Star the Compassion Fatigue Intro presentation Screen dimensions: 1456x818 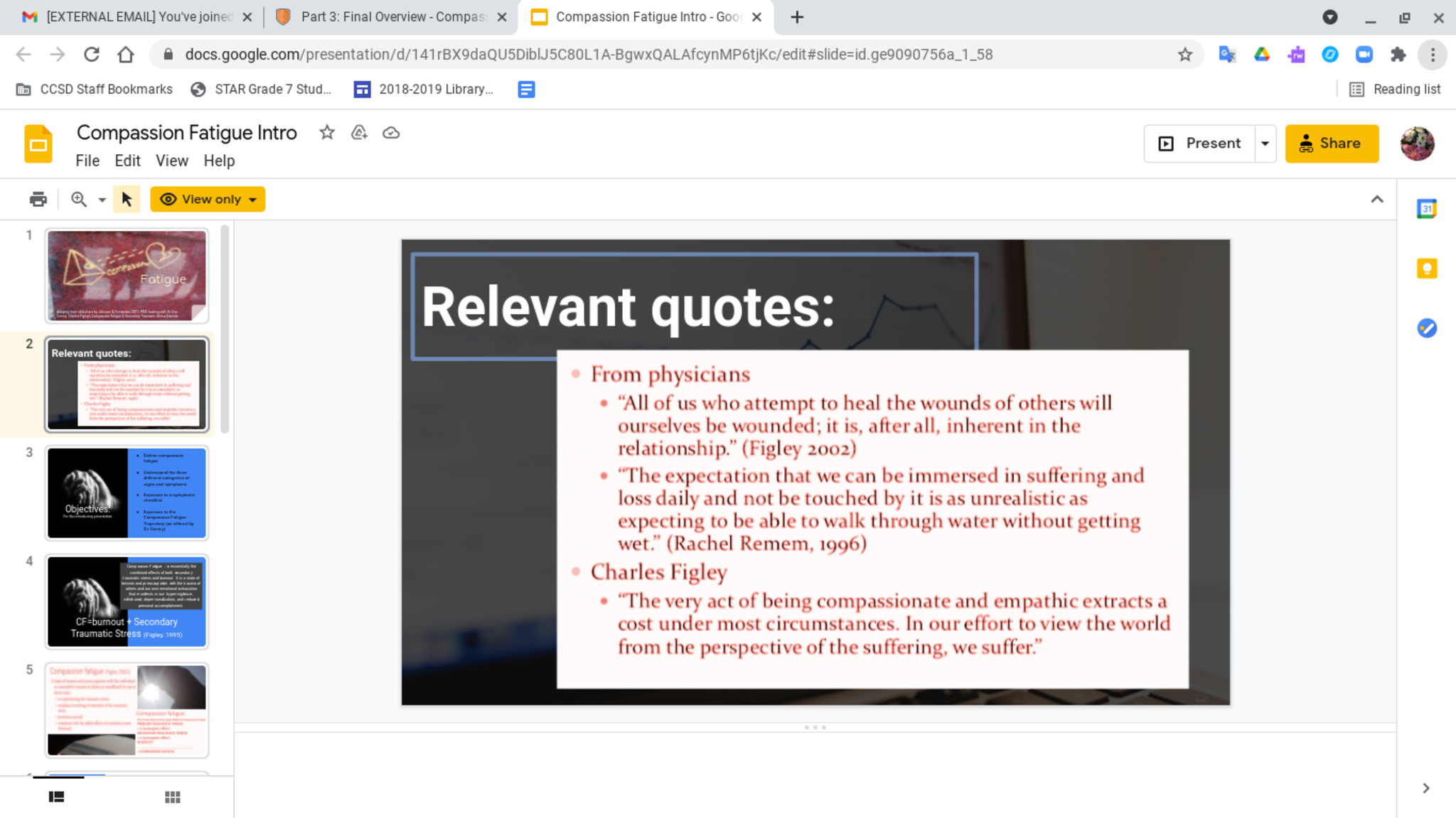327,133
